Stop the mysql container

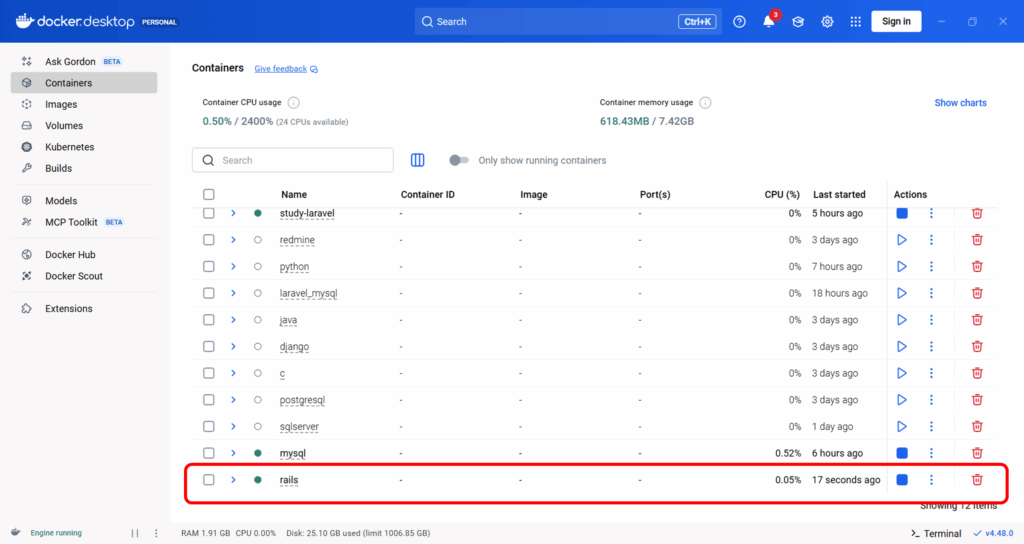coord(901,453)
